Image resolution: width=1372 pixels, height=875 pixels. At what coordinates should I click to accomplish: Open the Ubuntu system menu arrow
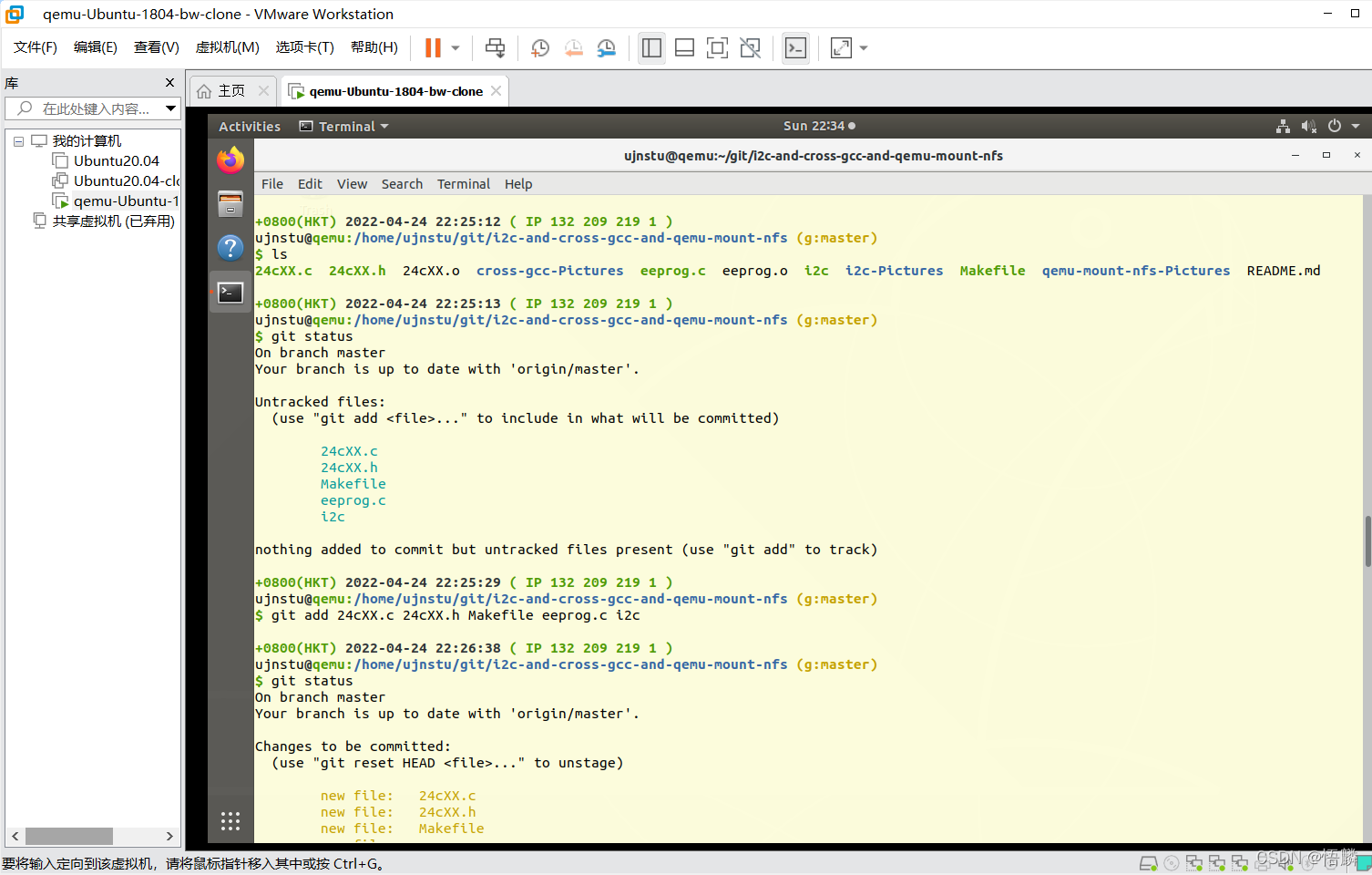[1356, 127]
